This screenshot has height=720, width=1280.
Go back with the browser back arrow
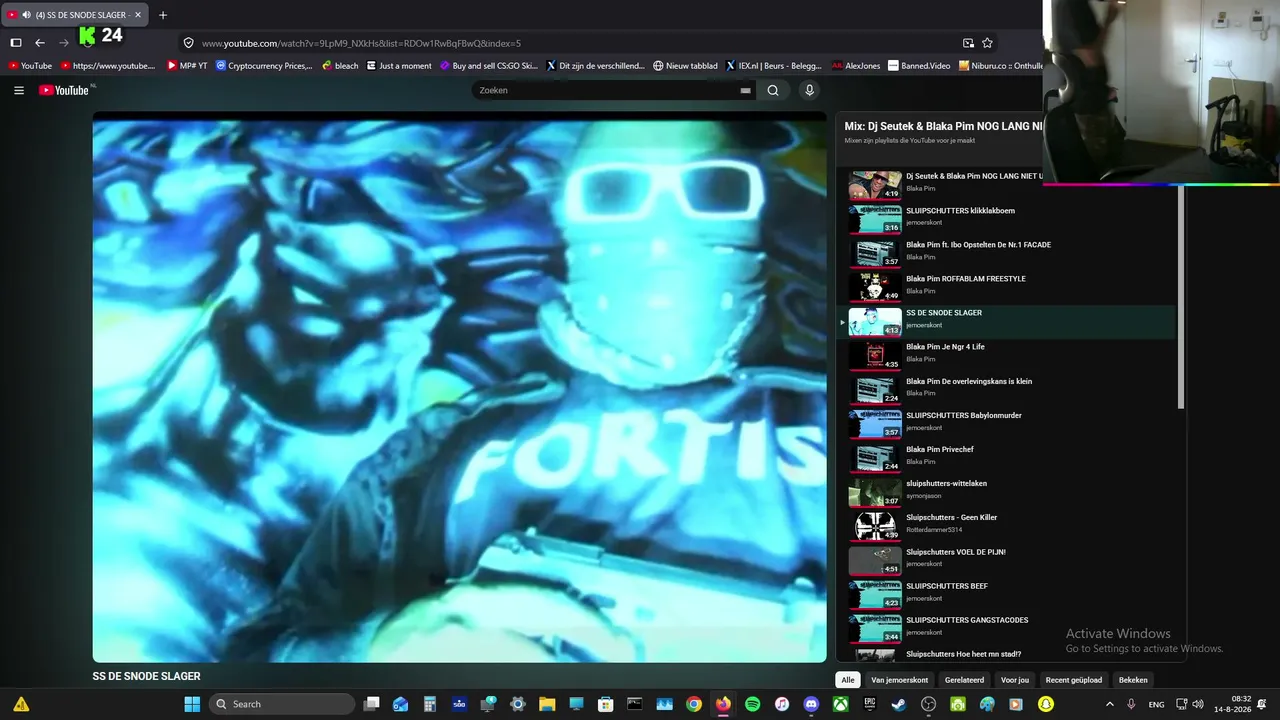point(40,43)
